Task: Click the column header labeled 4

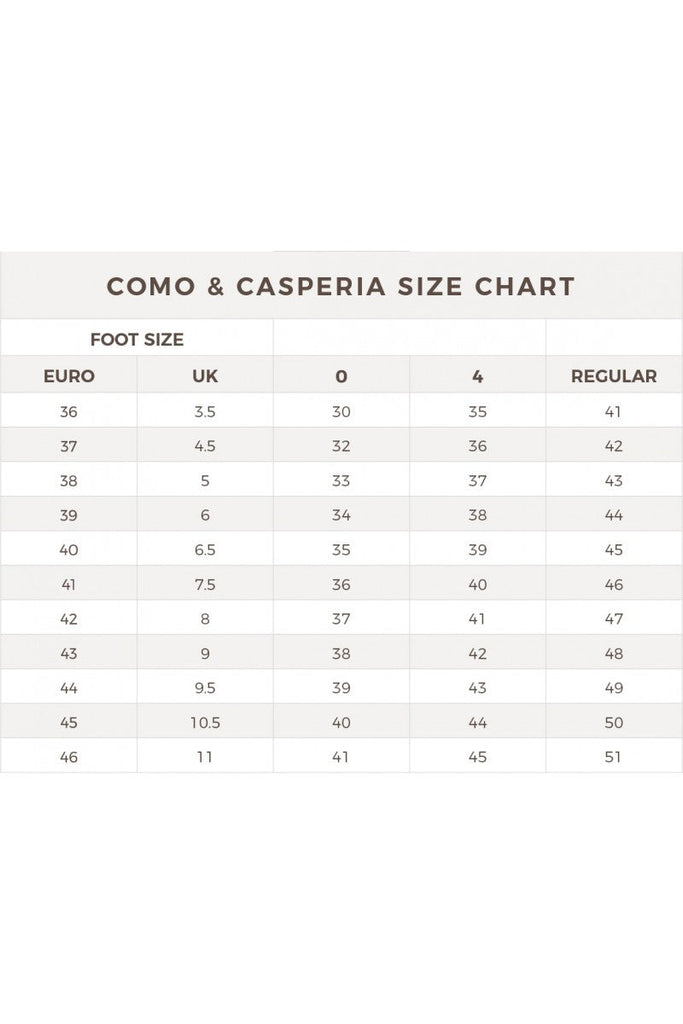Action: click(x=477, y=377)
